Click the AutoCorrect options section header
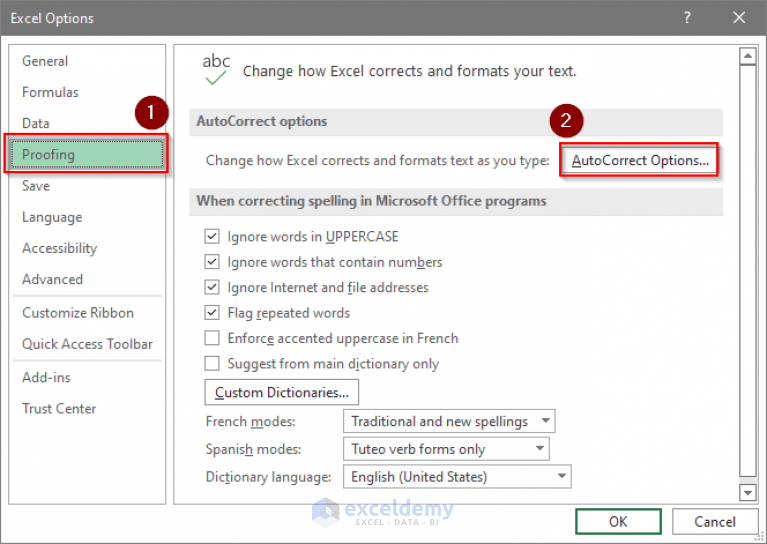 point(456,121)
